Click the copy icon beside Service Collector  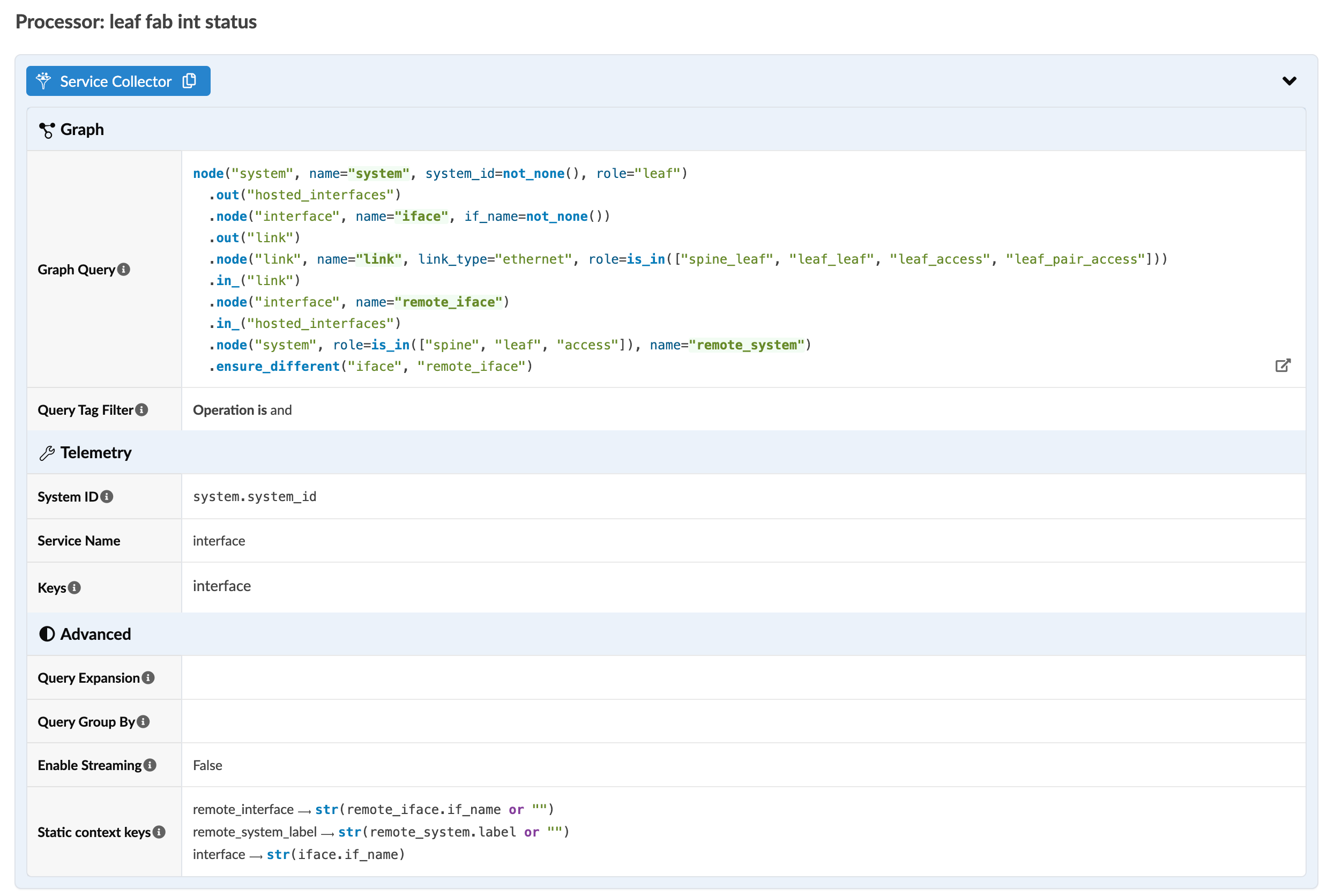point(189,81)
